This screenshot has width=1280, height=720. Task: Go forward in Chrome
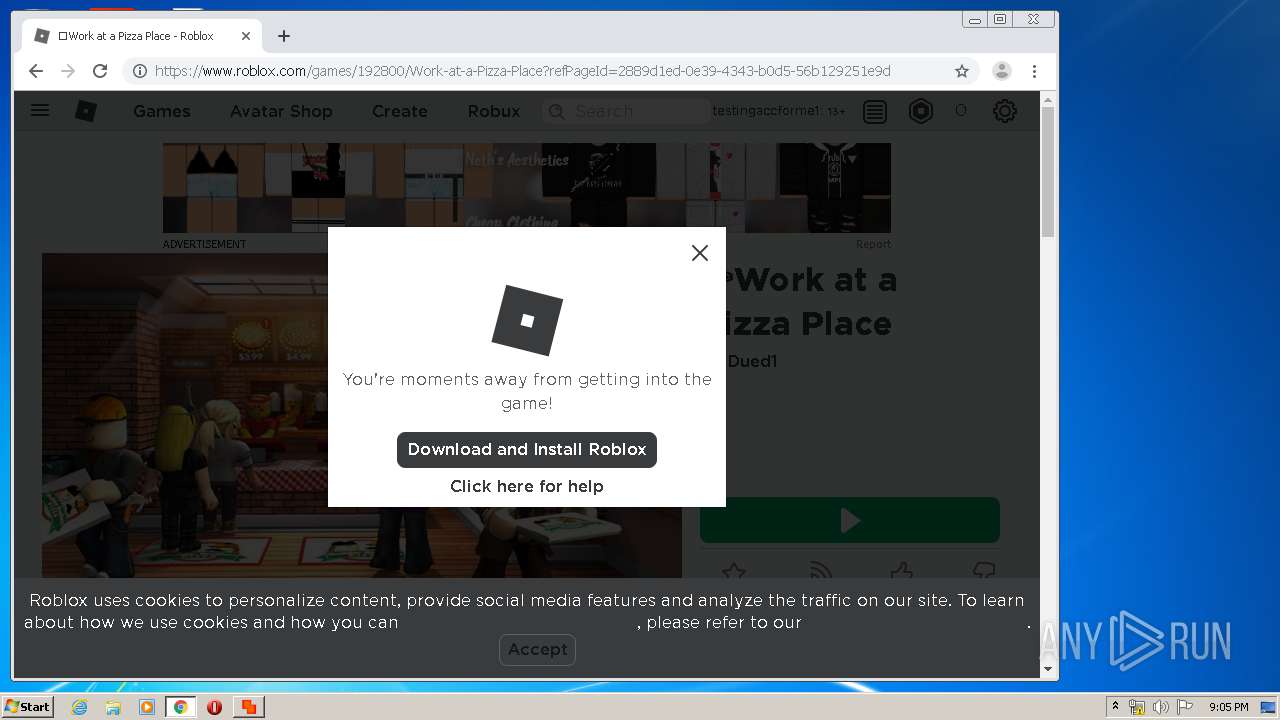68,71
